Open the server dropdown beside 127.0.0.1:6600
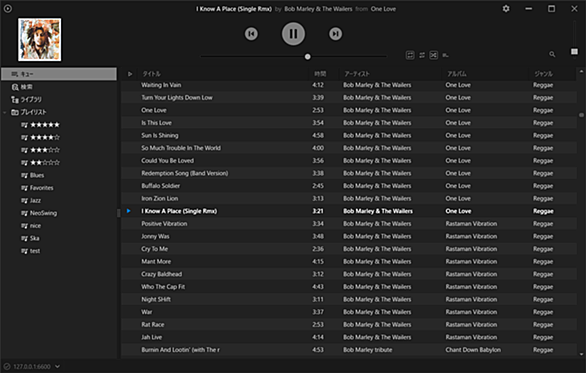Screen dimensions: 586x373 [x=58, y=366]
